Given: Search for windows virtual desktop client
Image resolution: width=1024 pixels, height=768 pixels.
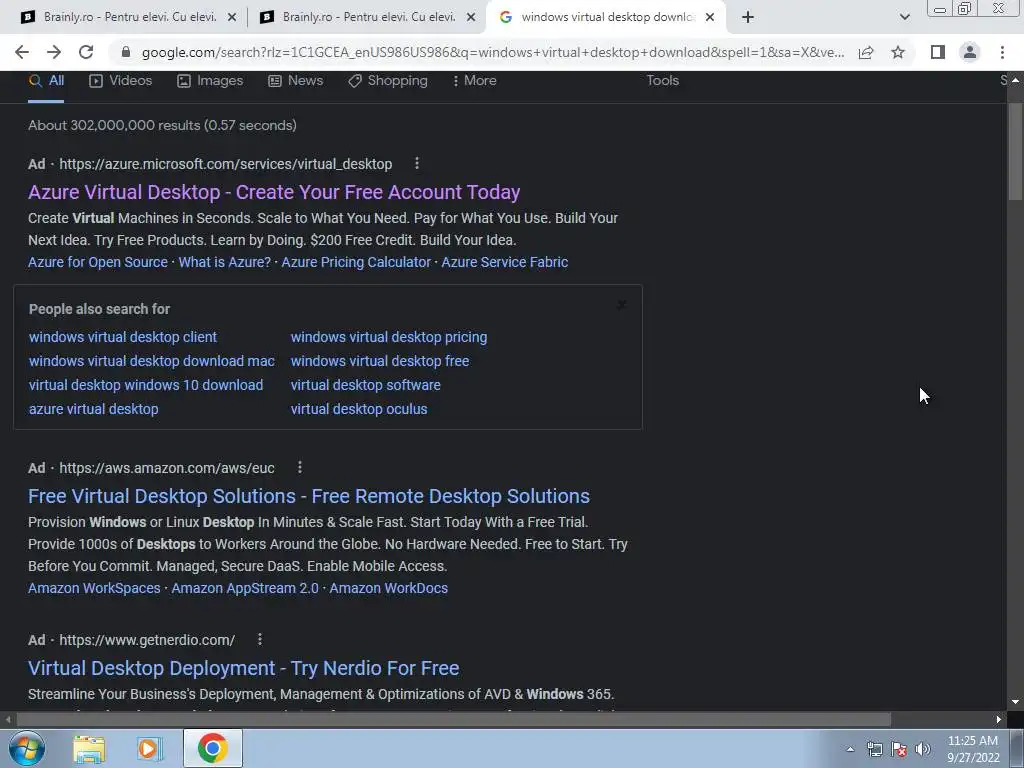Looking at the screenshot, I should [x=123, y=337].
